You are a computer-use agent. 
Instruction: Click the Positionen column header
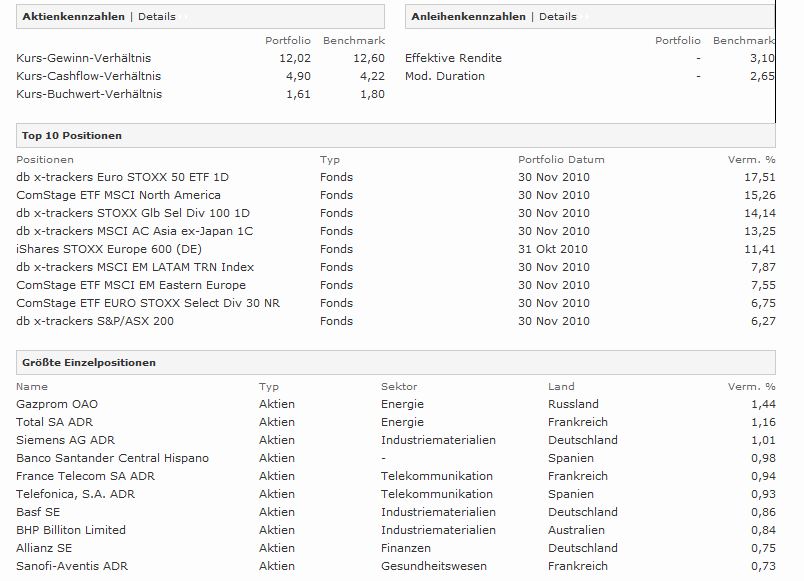pyautogui.click(x=45, y=159)
